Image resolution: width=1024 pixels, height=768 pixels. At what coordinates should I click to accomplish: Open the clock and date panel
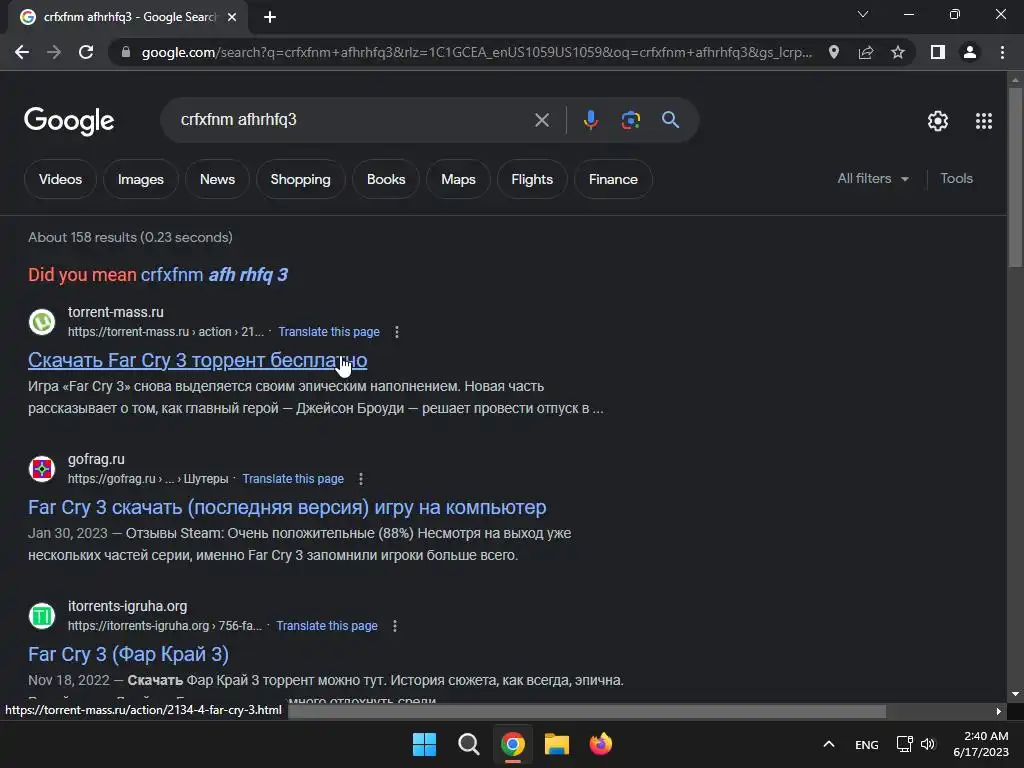coord(981,744)
